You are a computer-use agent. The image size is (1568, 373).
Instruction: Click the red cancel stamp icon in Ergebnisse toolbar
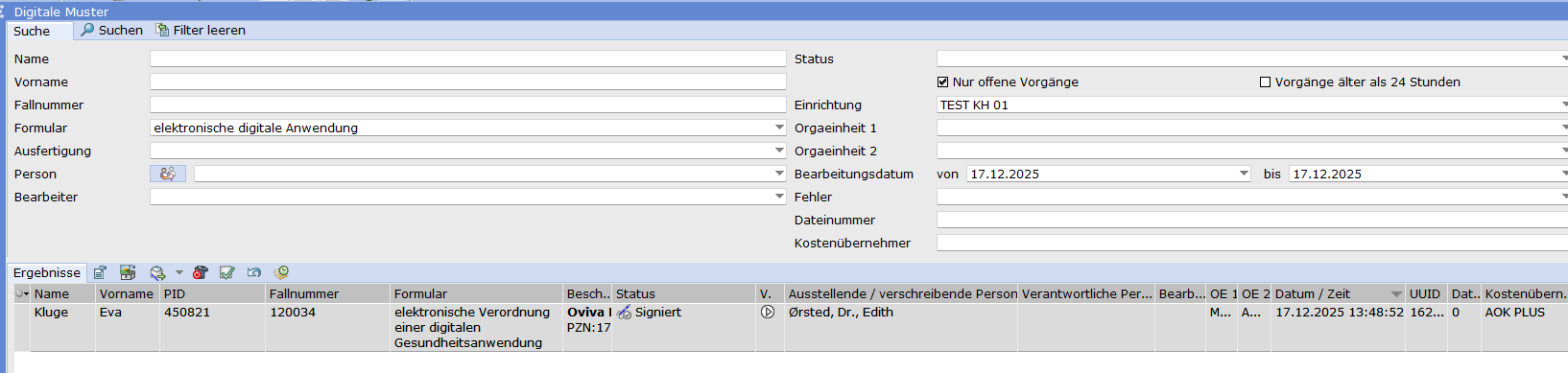point(200,273)
